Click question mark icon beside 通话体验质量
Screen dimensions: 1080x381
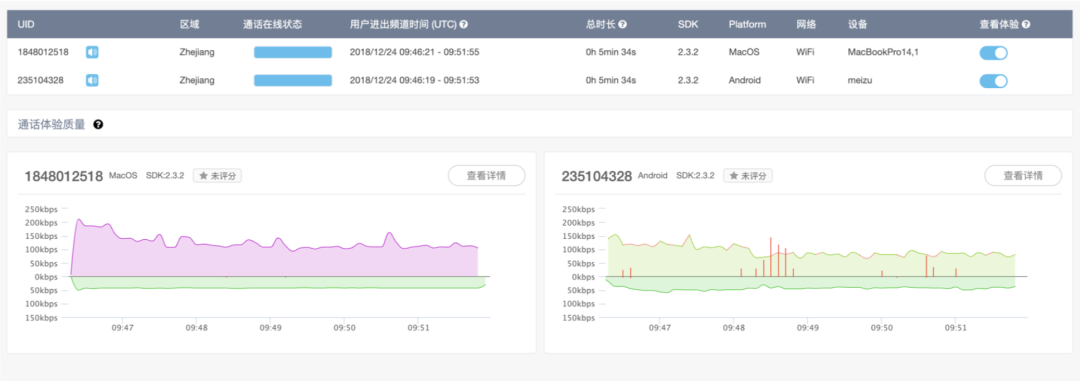point(98,125)
